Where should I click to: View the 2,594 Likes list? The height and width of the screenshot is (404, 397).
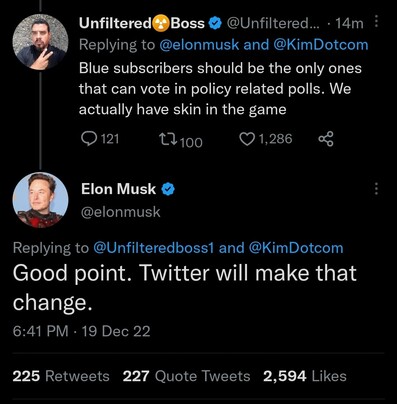(x=305, y=376)
